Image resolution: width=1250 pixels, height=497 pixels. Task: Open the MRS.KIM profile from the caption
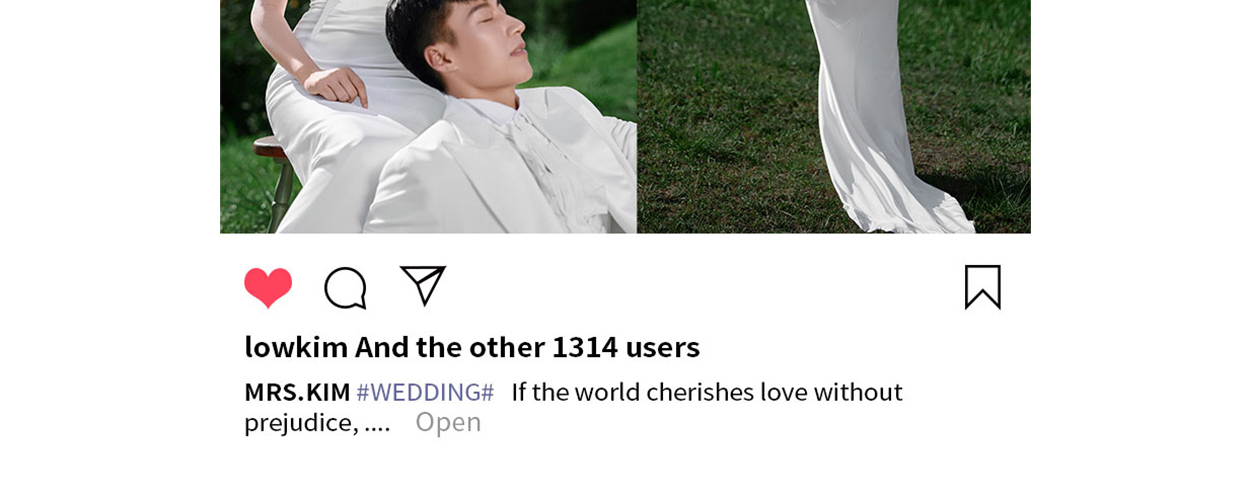click(297, 392)
